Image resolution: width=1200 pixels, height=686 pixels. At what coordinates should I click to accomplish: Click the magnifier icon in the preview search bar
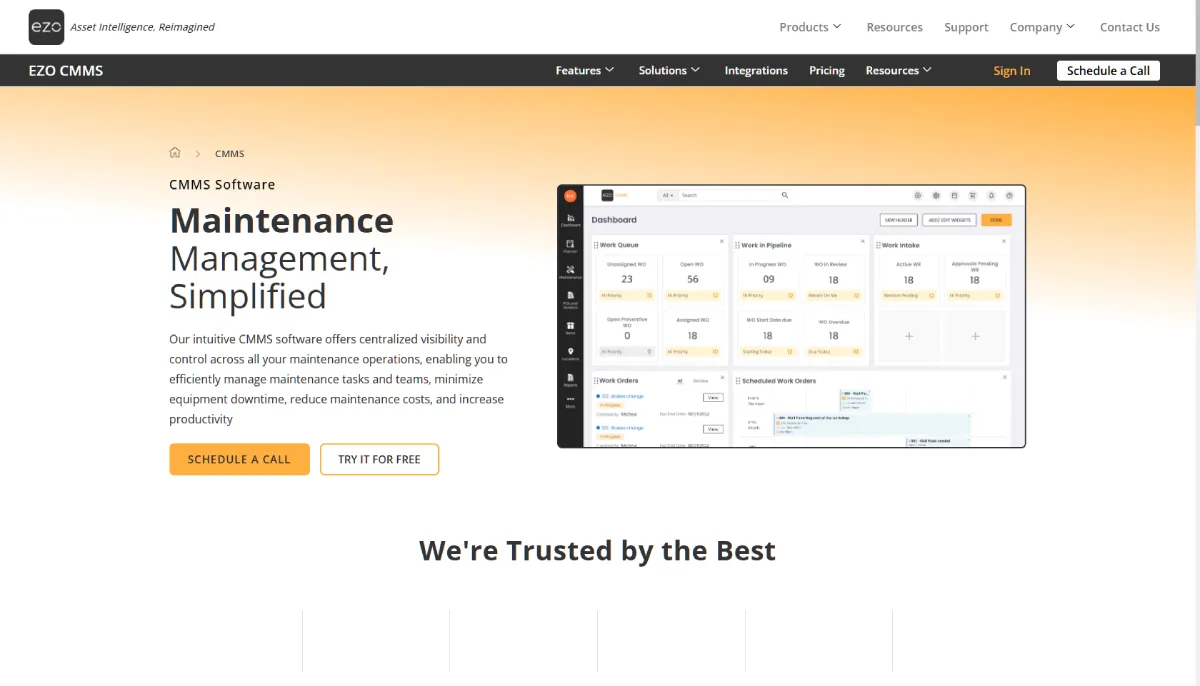pyautogui.click(x=785, y=195)
